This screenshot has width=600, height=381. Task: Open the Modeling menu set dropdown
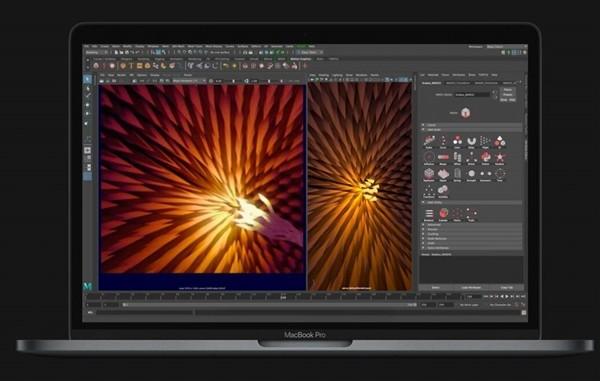coord(96,52)
